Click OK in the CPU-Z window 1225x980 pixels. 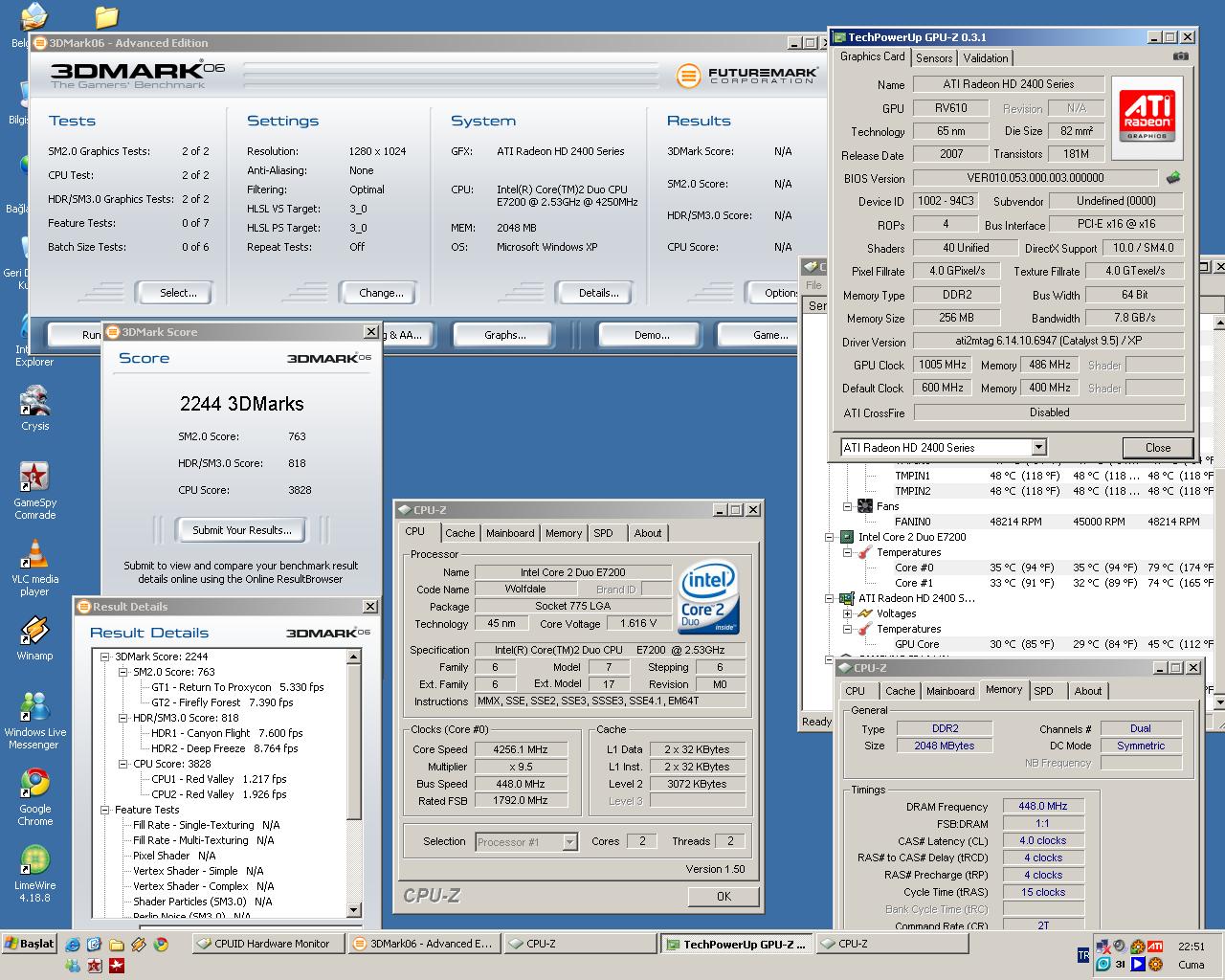724,897
